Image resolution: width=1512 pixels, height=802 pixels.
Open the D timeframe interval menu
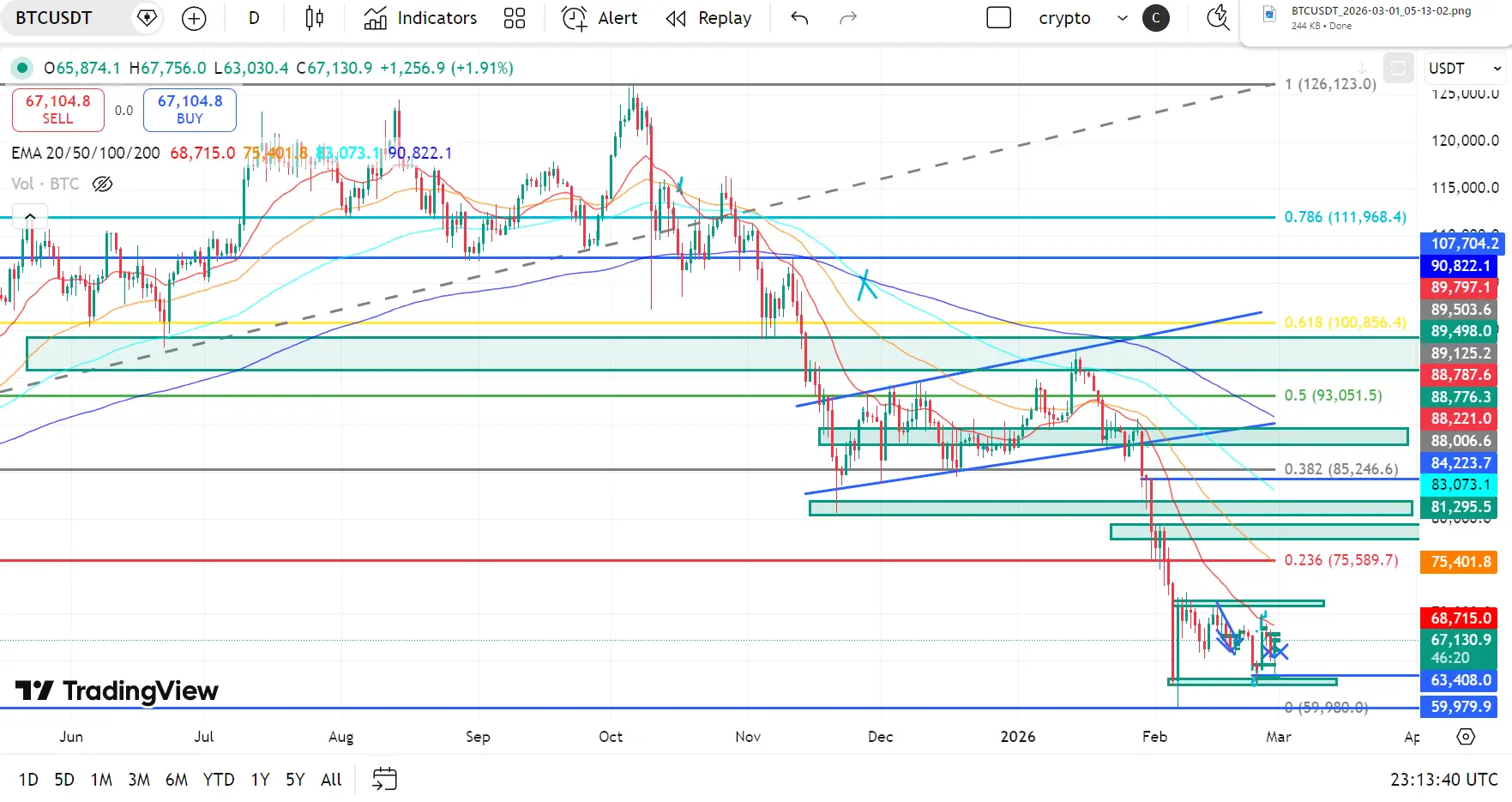click(x=254, y=18)
